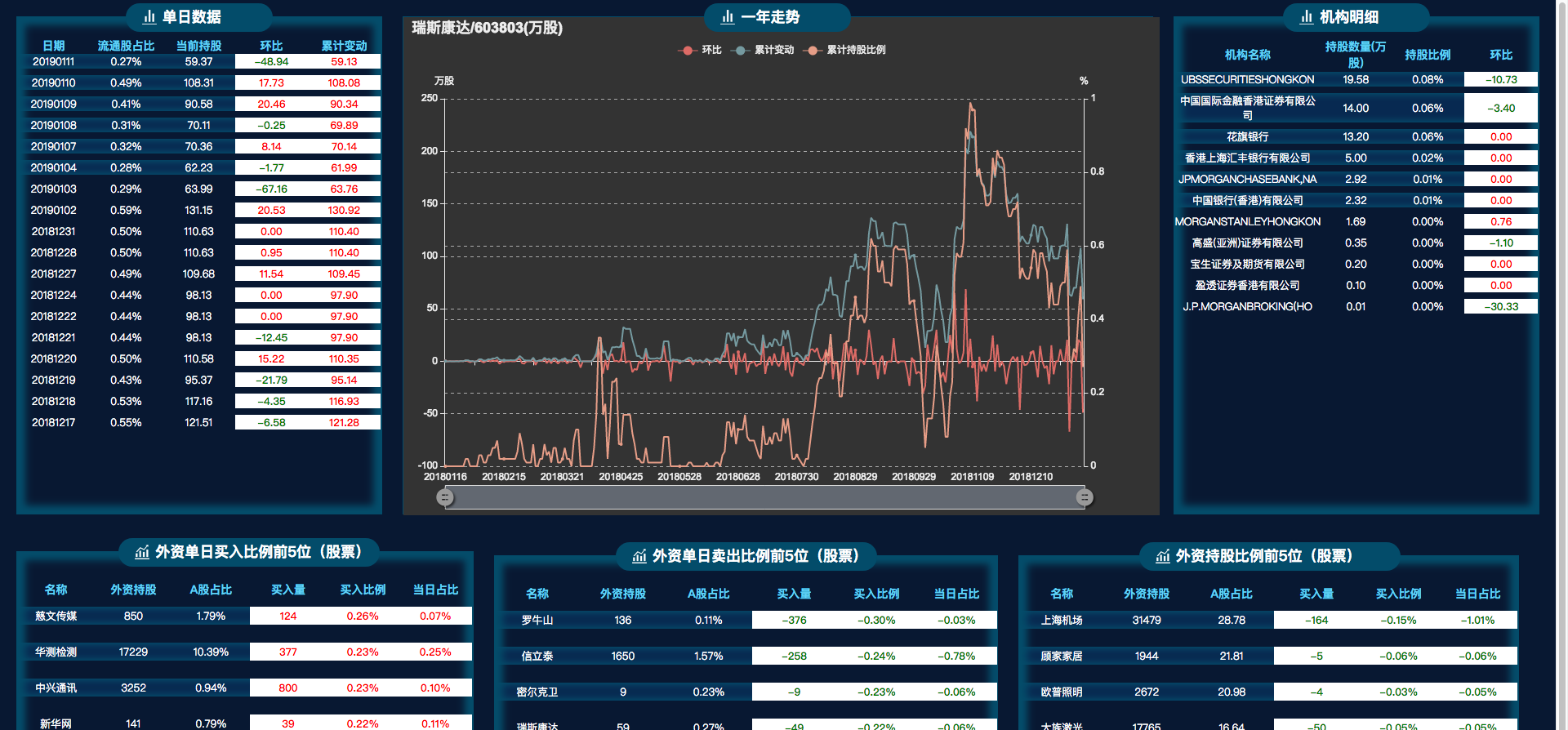
Task: Click the chart icon beside 外资持股比例前5位
Action: [1163, 556]
